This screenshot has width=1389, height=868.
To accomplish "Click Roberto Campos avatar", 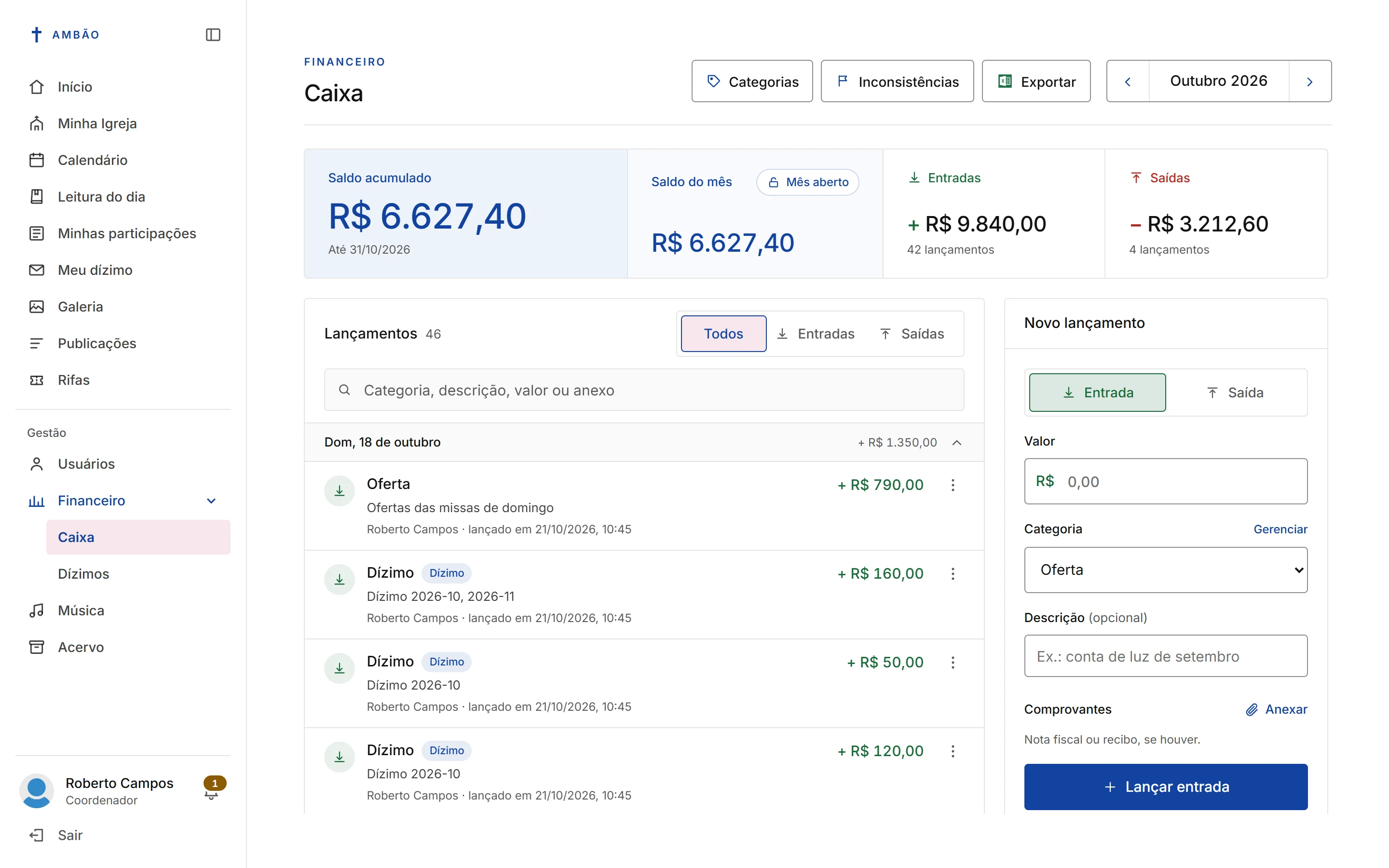I will click(37, 791).
